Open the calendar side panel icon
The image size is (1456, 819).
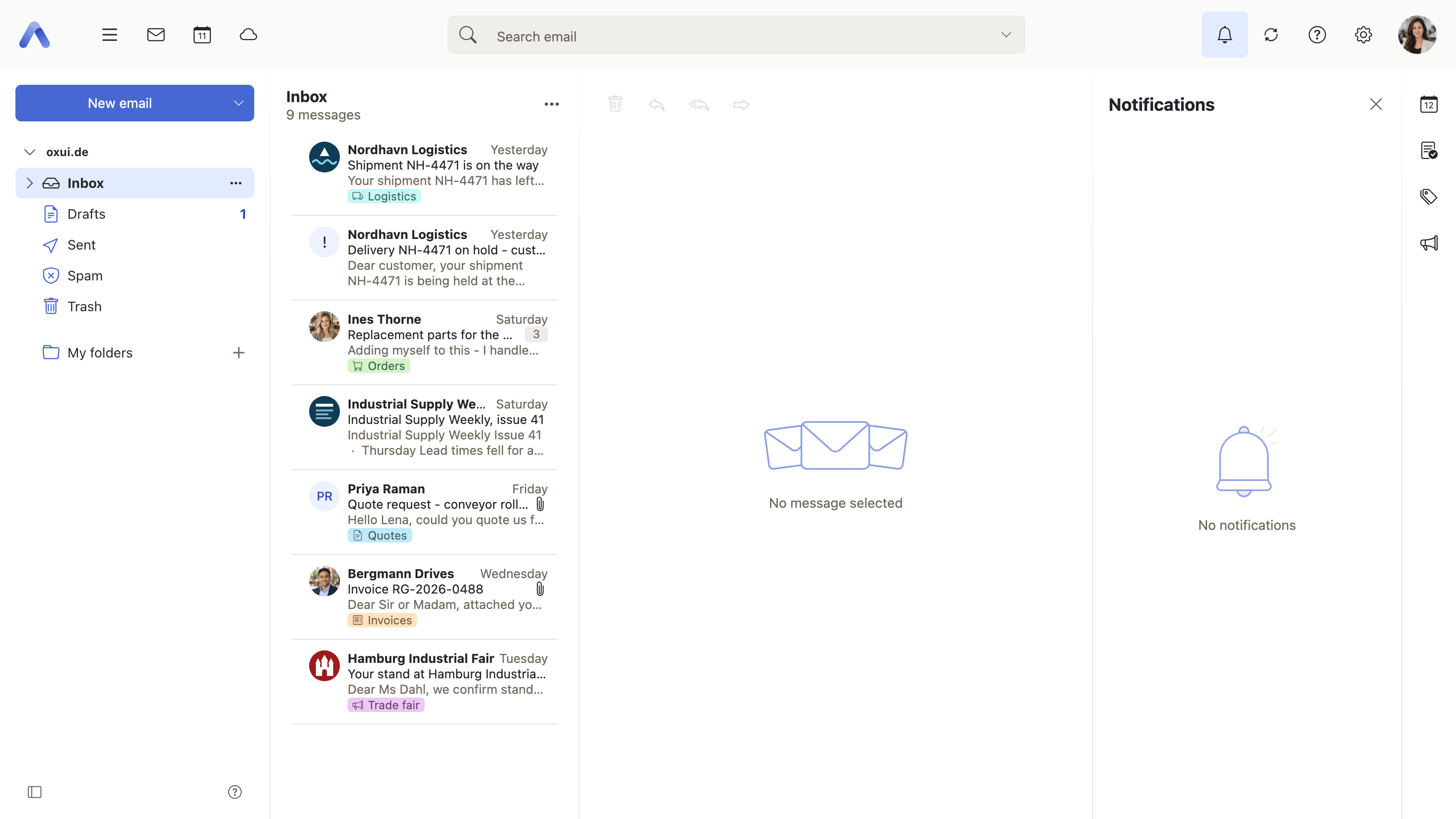(1429, 104)
